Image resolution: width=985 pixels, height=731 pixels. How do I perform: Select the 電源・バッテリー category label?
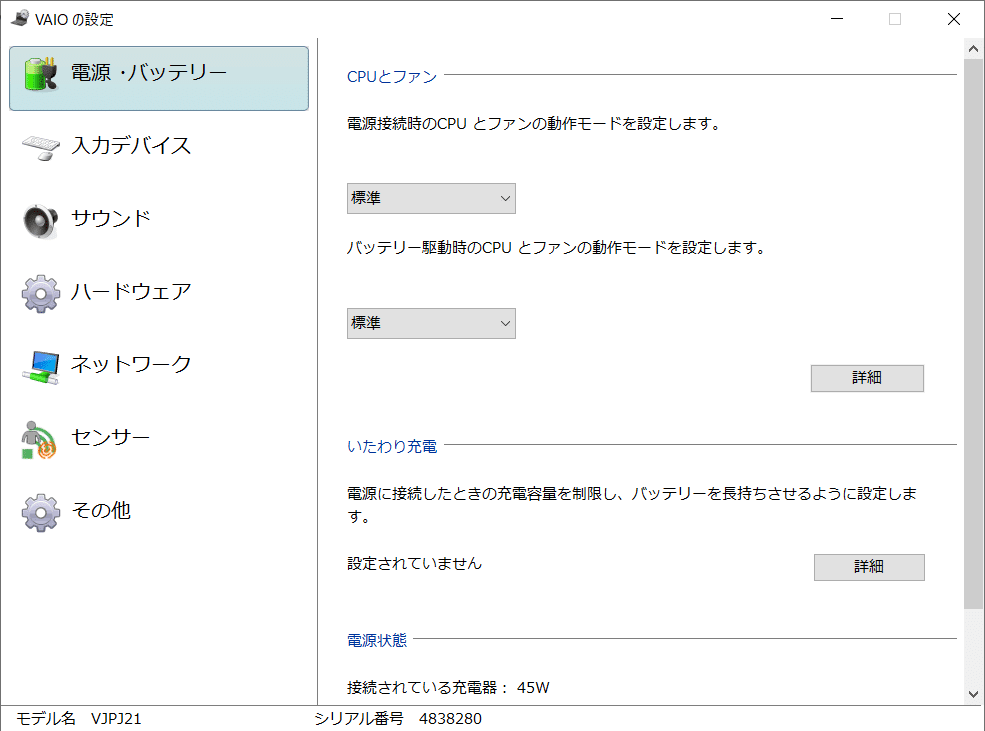[x=149, y=73]
